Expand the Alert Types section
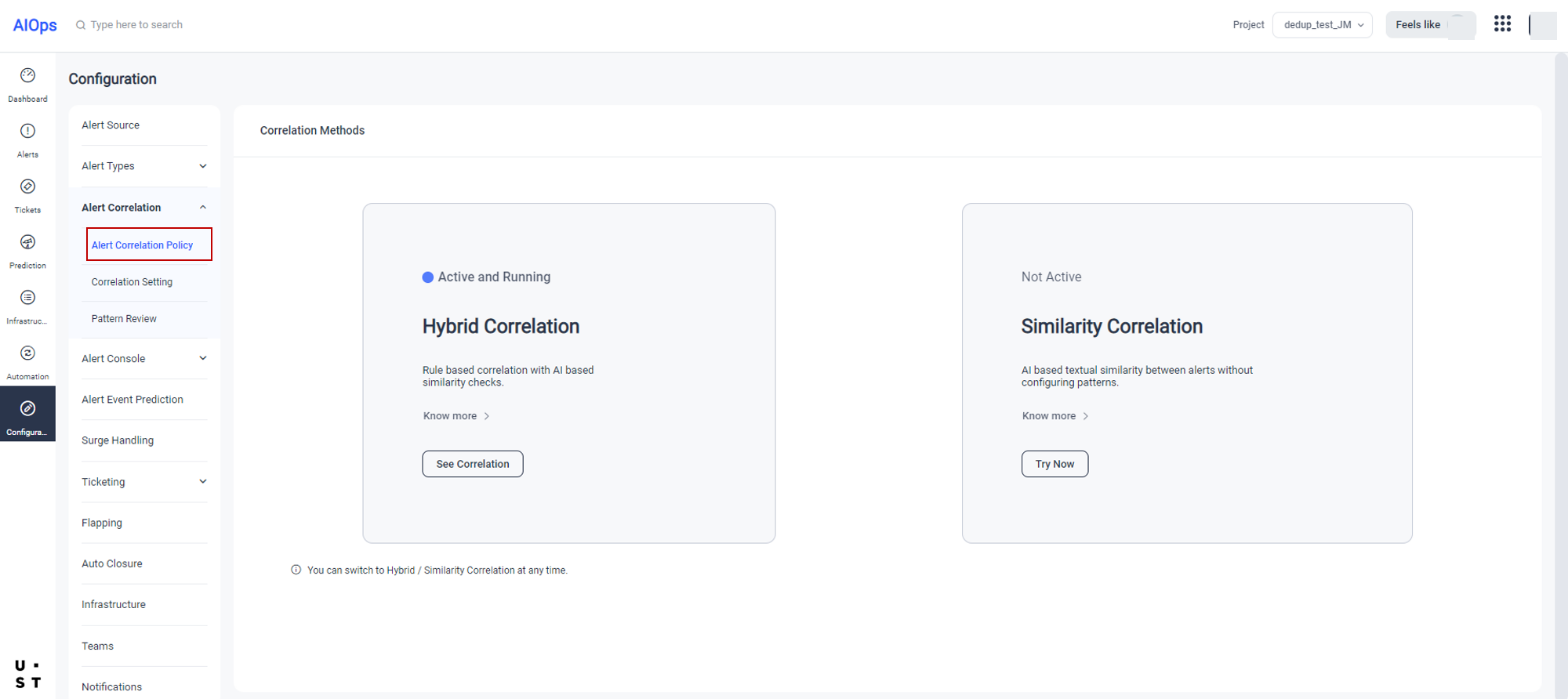Screen dimensions: 1568x699 [x=203, y=166]
